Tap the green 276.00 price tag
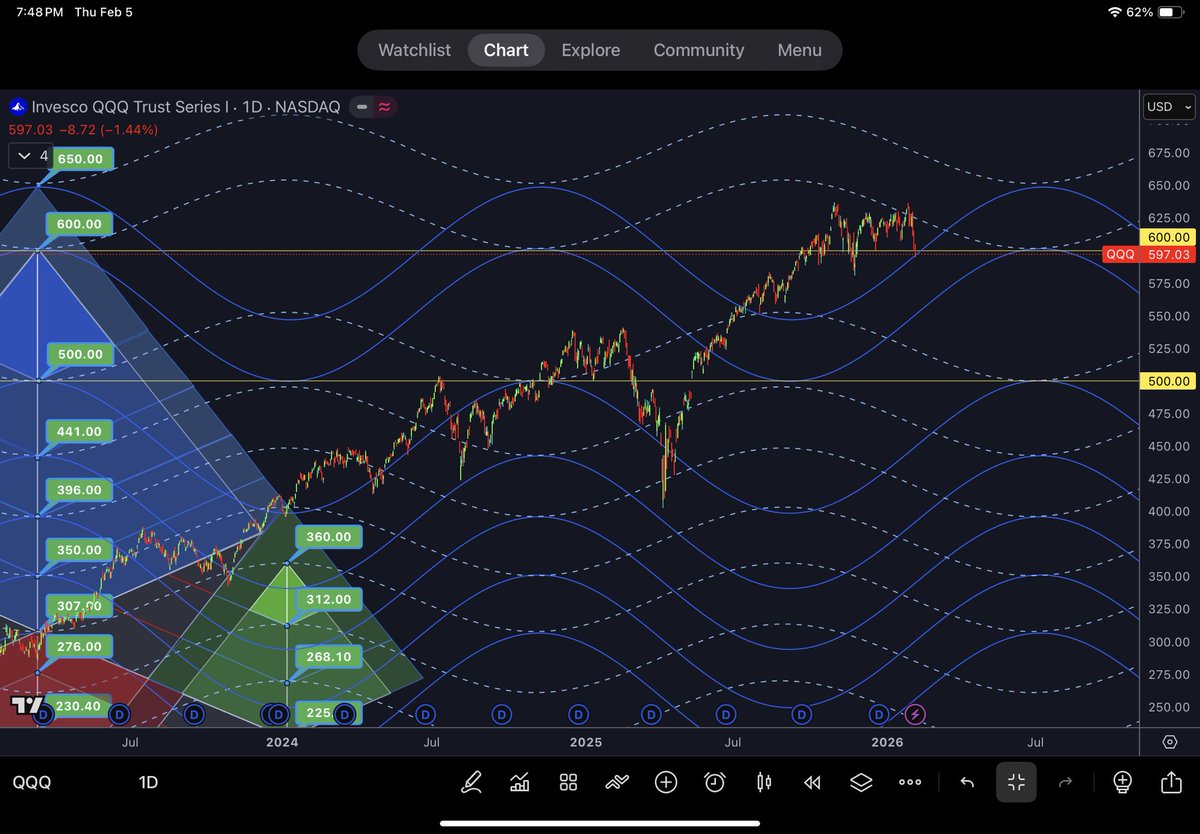Image resolution: width=1200 pixels, height=834 pixels. coord(80,647)
